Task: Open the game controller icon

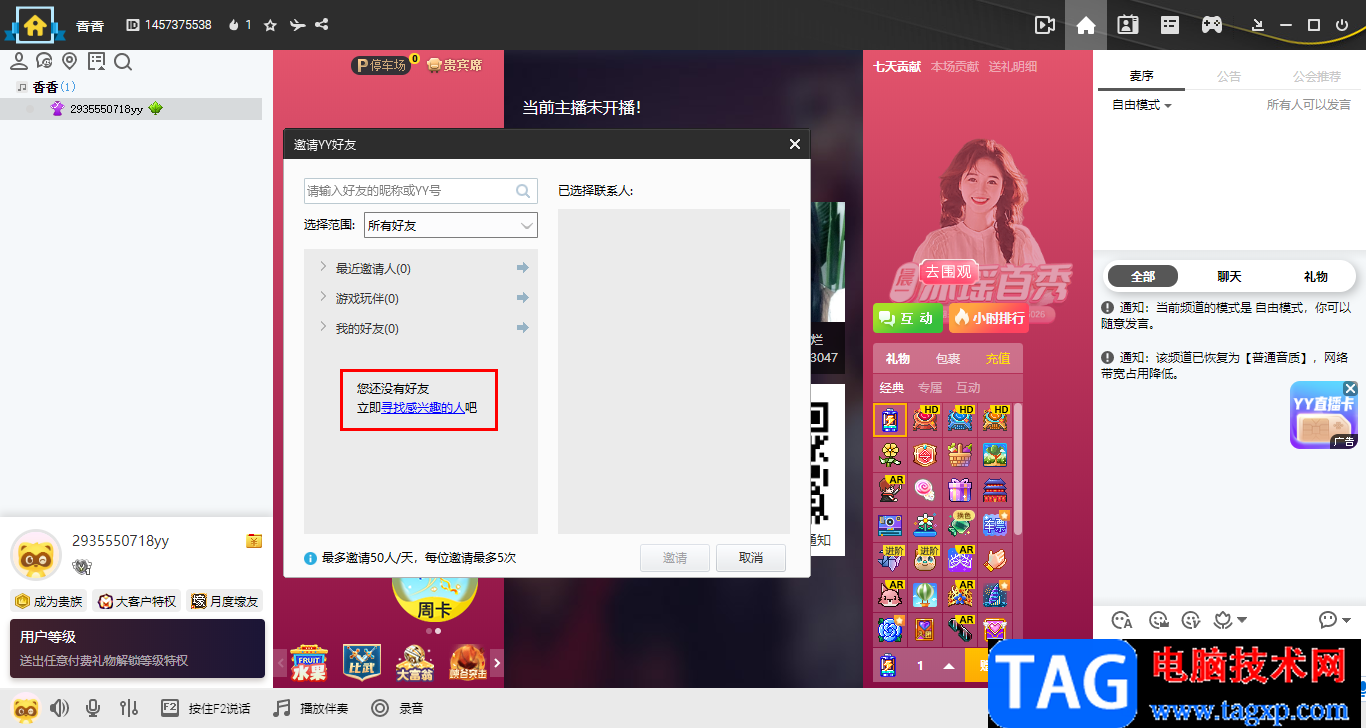Action: coord(1211,25)
